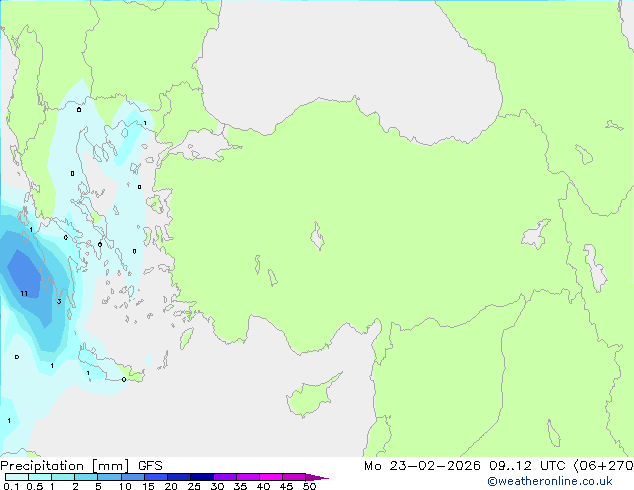
Task: Click the darkest blue precipitation area west of Greece
Action: point(24,275)
